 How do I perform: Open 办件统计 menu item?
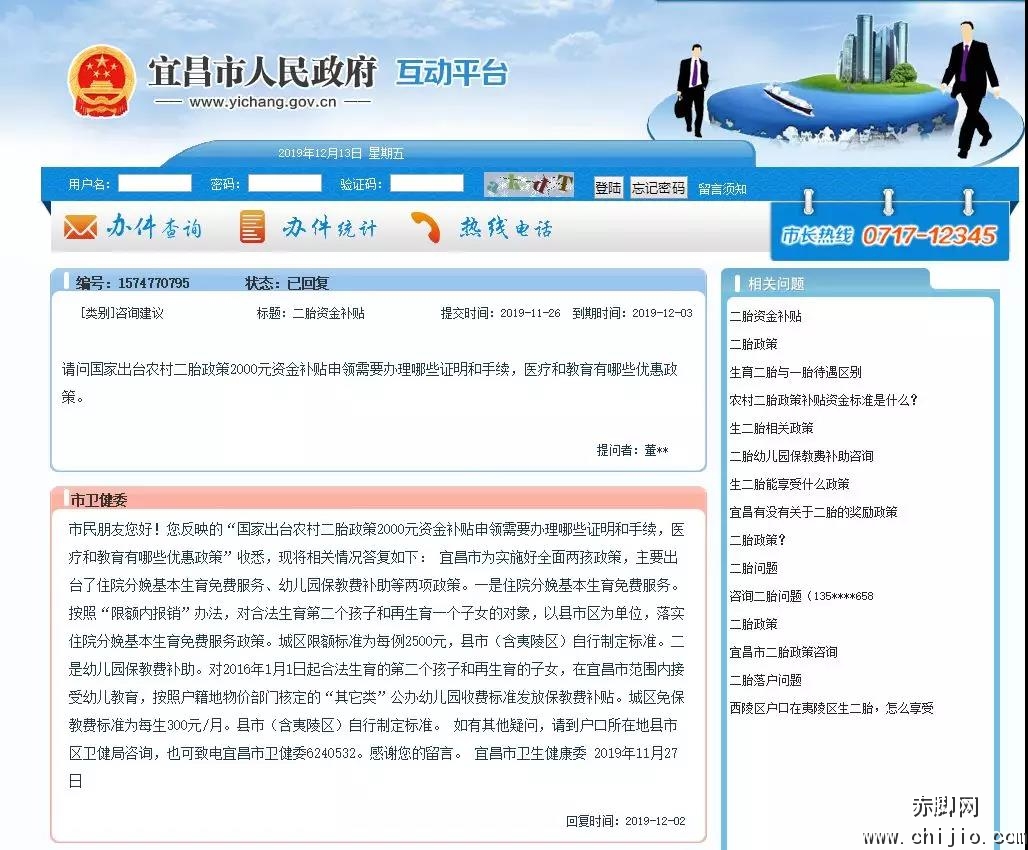click(x=329, y=228)
